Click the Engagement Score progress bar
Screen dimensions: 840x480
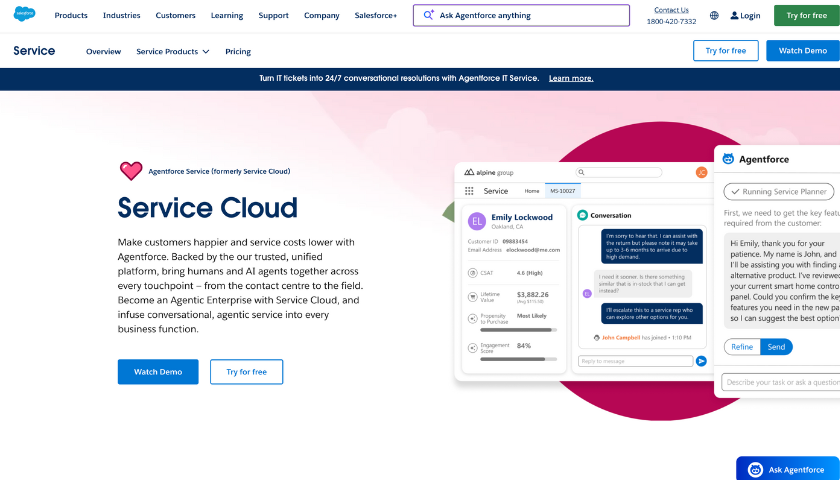(519, 359)
